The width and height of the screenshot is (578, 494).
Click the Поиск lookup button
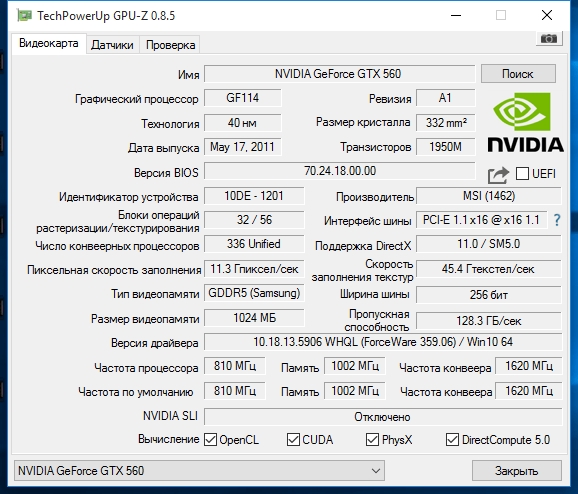point(518,74)
